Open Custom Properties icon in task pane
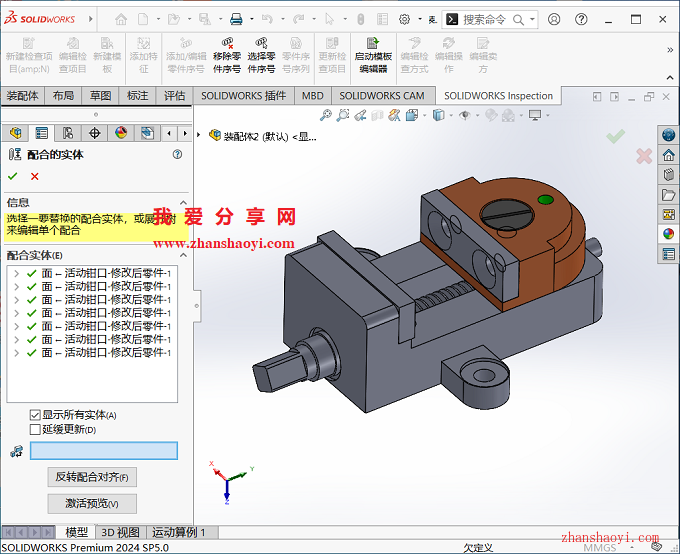Viewport: 680px width, 554px height. point(668,254)
